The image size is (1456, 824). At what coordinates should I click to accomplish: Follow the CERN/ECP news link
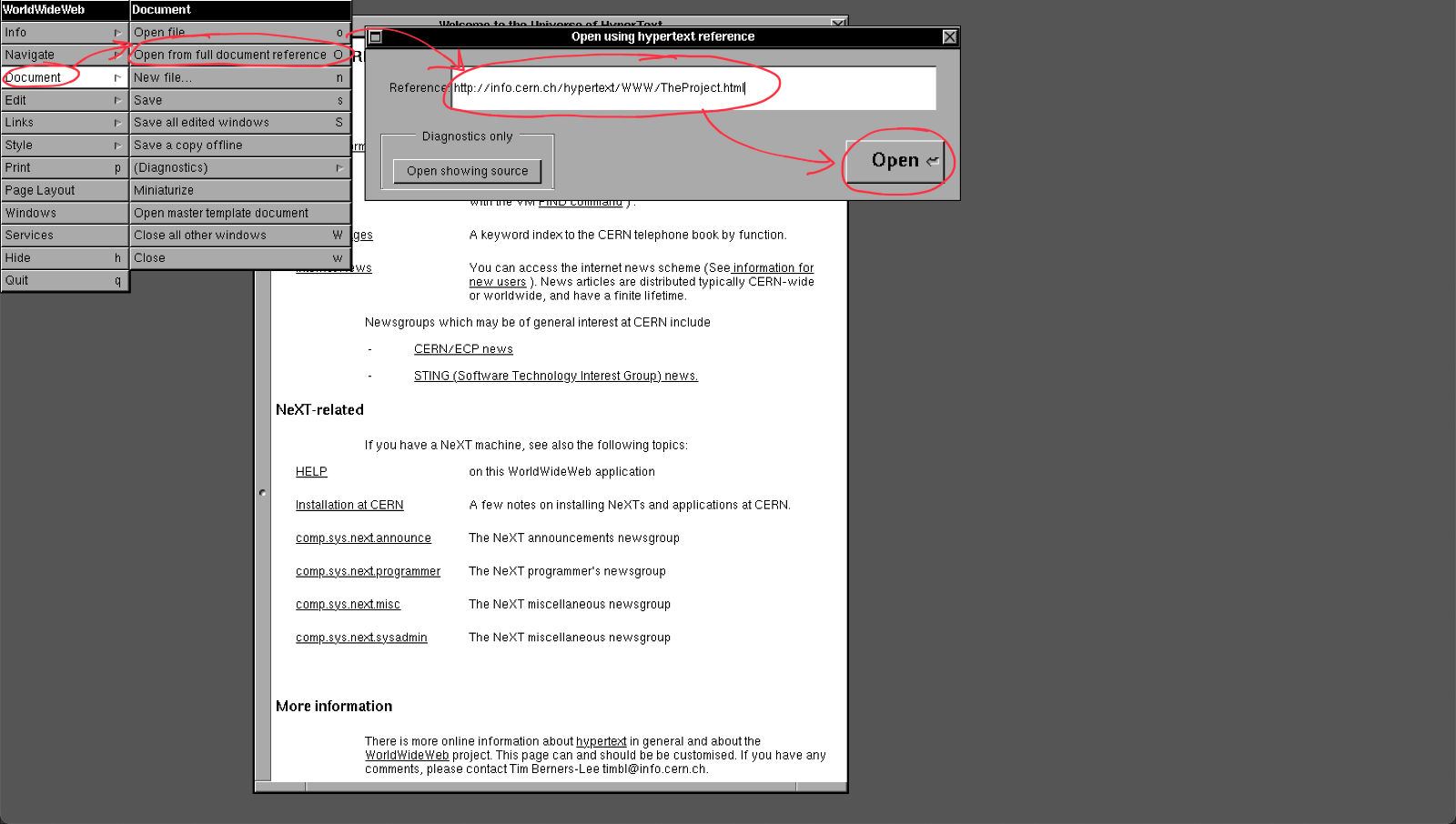coord(463,349)
